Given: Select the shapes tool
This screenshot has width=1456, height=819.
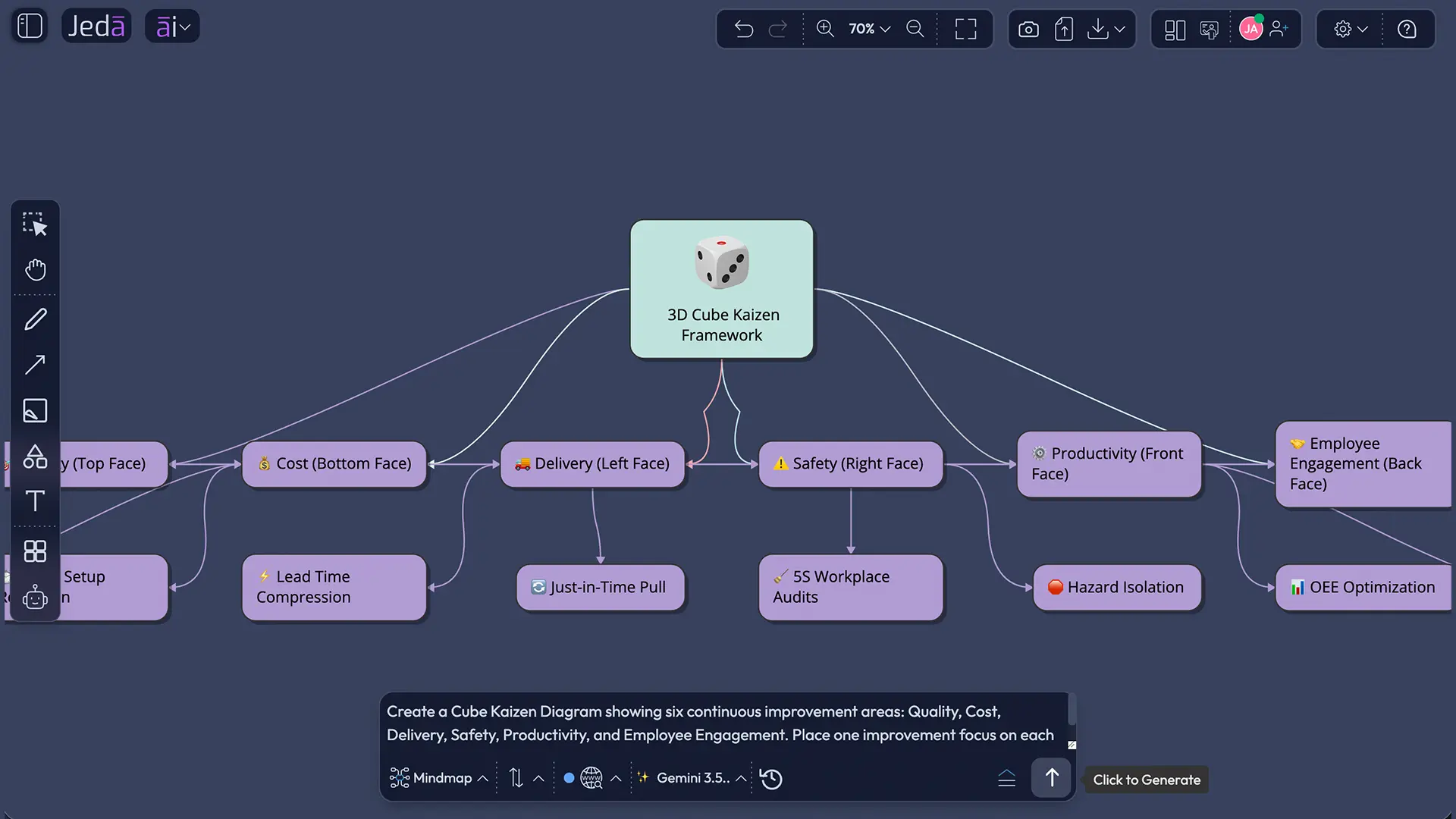Looking at the screenshot, I should coord(35,456).
